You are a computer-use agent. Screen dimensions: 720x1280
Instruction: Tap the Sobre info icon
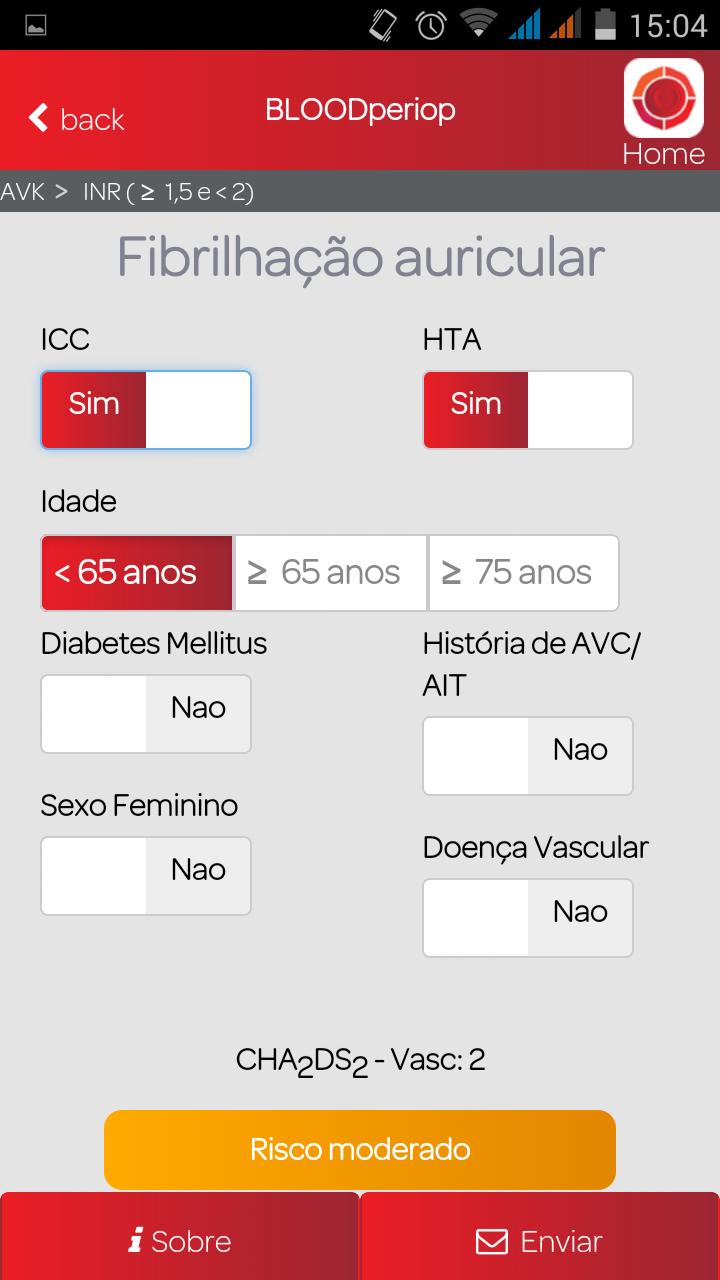coord(135,1241)
